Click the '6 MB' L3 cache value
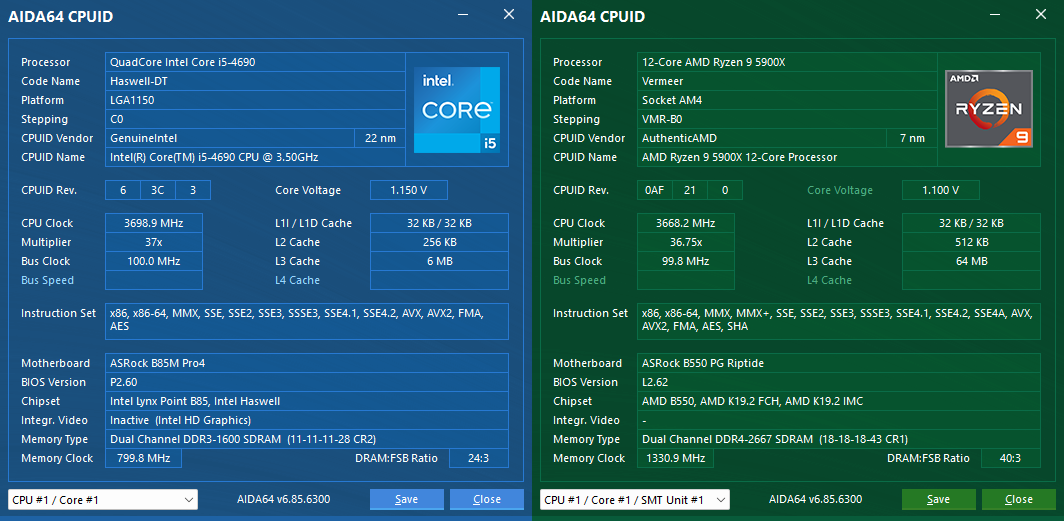This screenshot has height=521, width=1064. 439,260
